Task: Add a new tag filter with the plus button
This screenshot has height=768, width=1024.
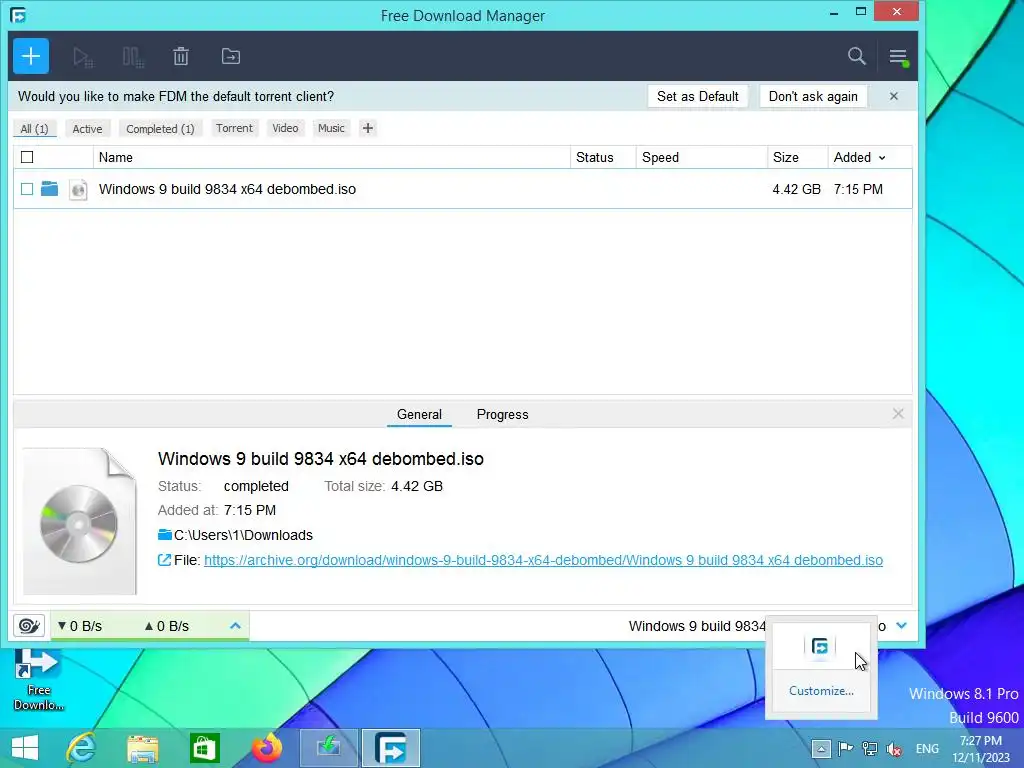Action: click(x=368, y=128)
